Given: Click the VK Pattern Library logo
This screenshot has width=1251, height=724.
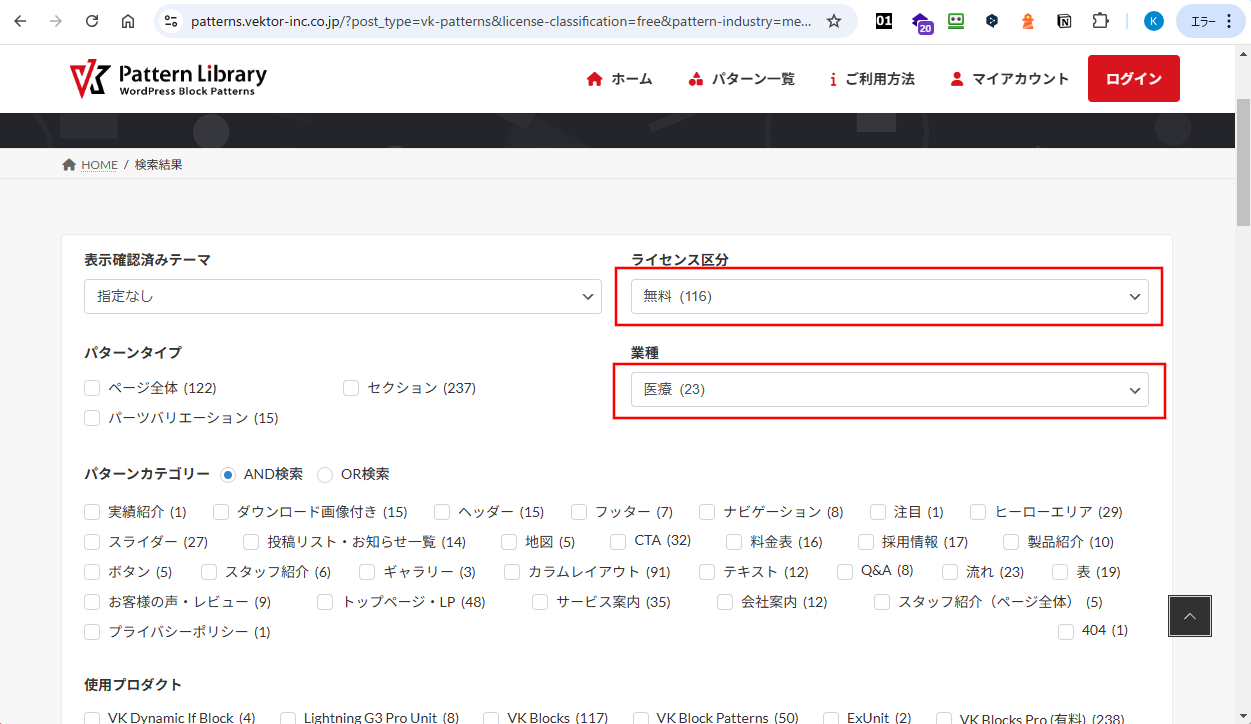Looking at the screenshot, I should 168,79.
